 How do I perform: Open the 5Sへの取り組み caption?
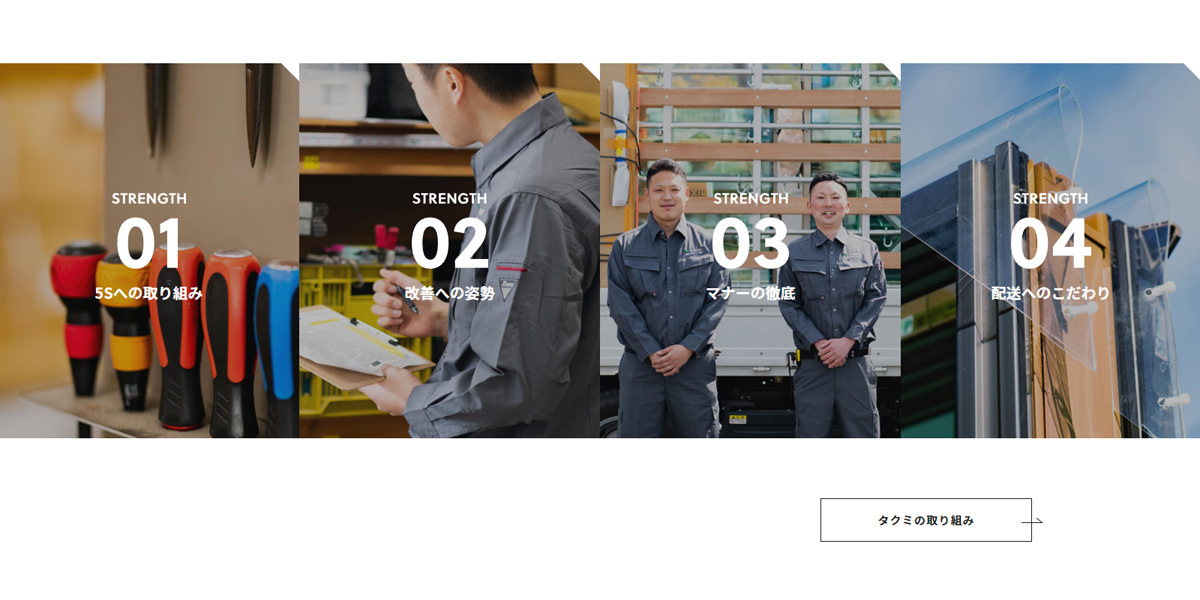(x=149, y=293)
